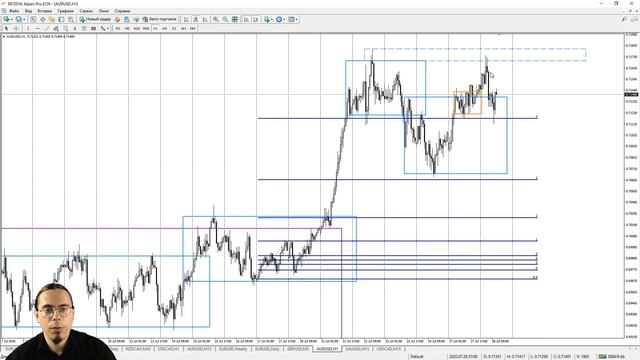Select the Equidistant Channel tool
The width and height of the screenshot is (640, 360).
56,28
